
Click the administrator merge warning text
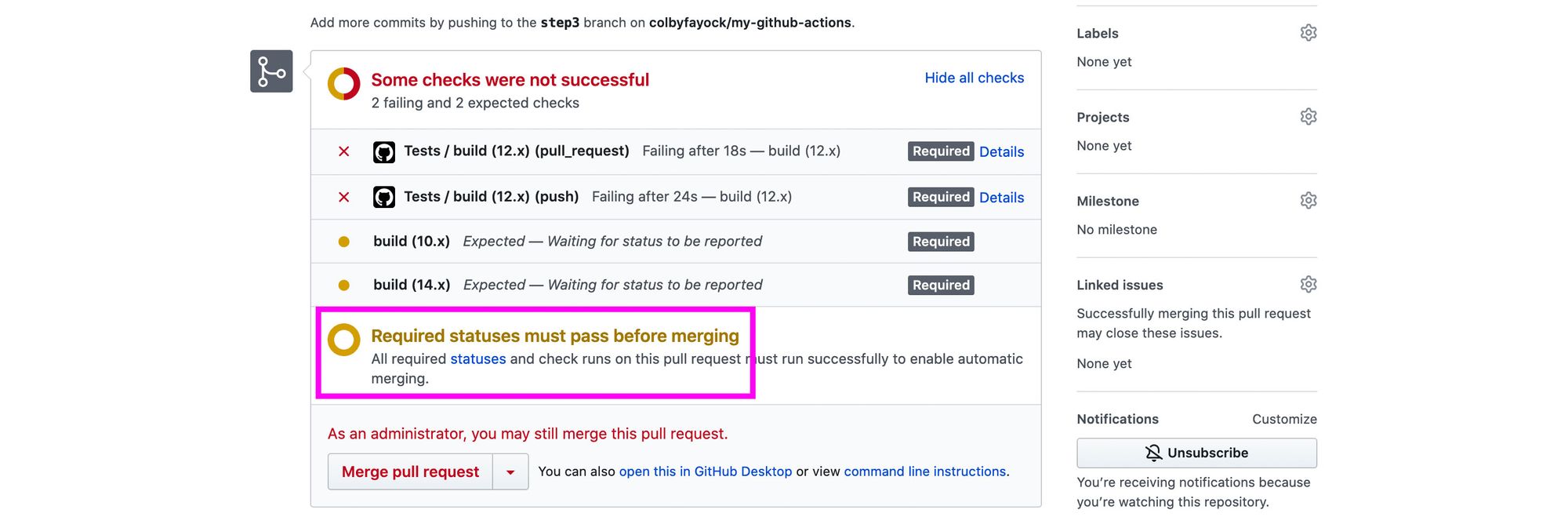pyautogui.click(x=528, y=434)
